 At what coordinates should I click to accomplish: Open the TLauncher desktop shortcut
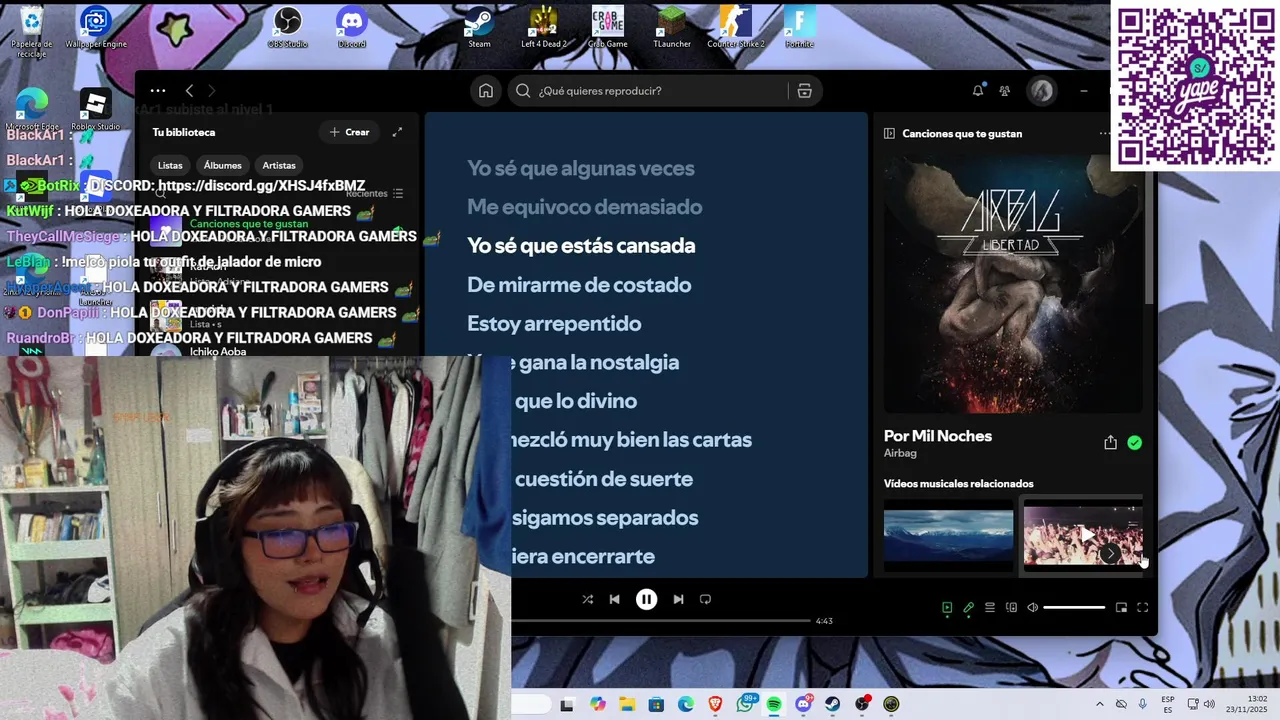pyautogui.click(x=672, y=28)
